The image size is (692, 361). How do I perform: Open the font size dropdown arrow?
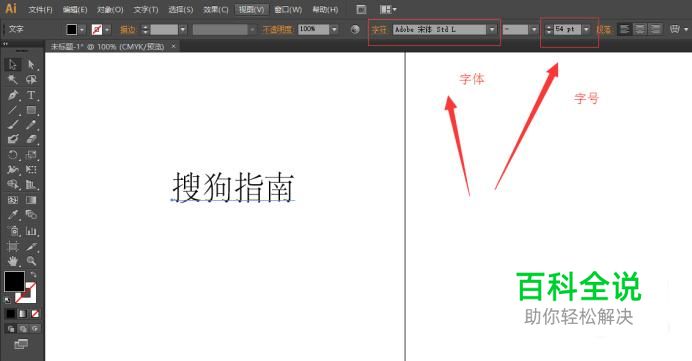coord(586,30)
